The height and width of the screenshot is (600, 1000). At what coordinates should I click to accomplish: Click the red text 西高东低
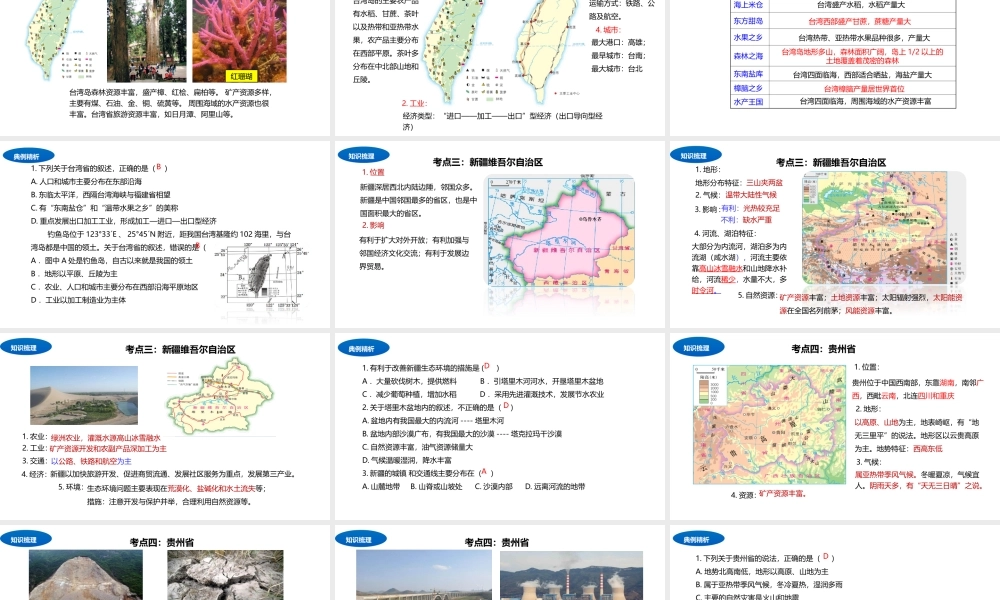(928, 449)
